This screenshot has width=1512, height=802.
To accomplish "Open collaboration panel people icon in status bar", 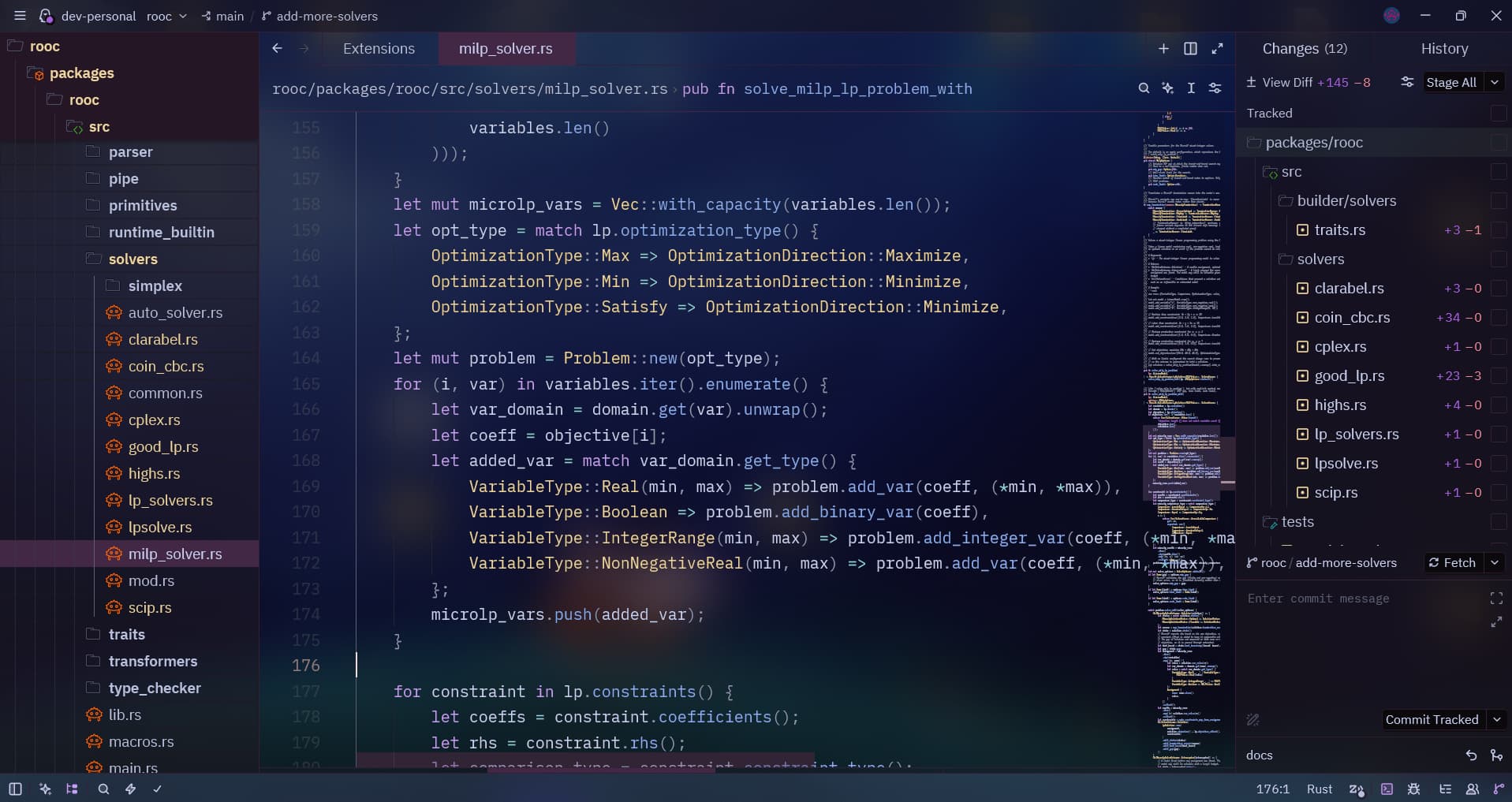I will 1472,789.
